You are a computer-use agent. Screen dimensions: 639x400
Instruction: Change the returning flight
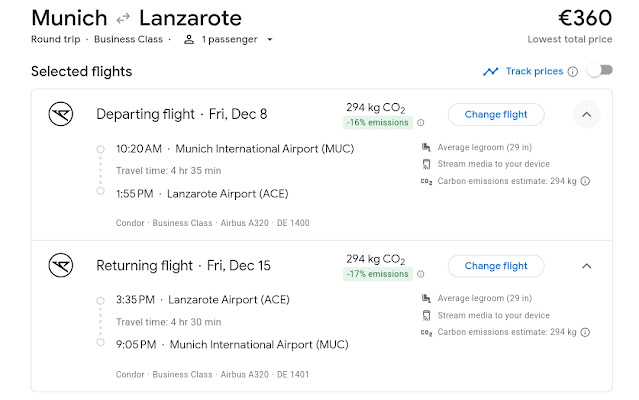(495, 266)
